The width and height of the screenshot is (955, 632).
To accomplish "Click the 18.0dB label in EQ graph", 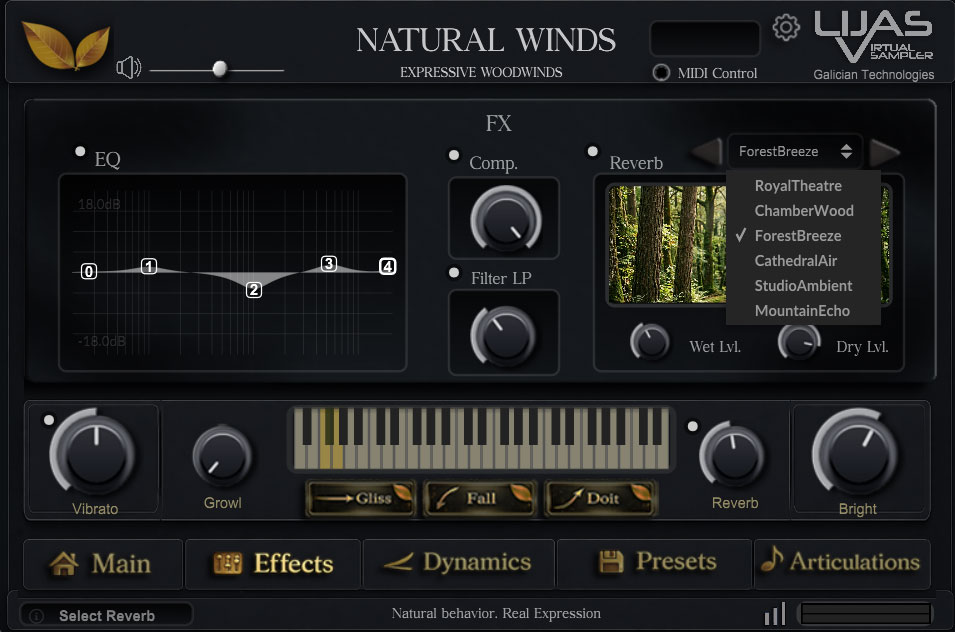I will click(x=99, y=204).
